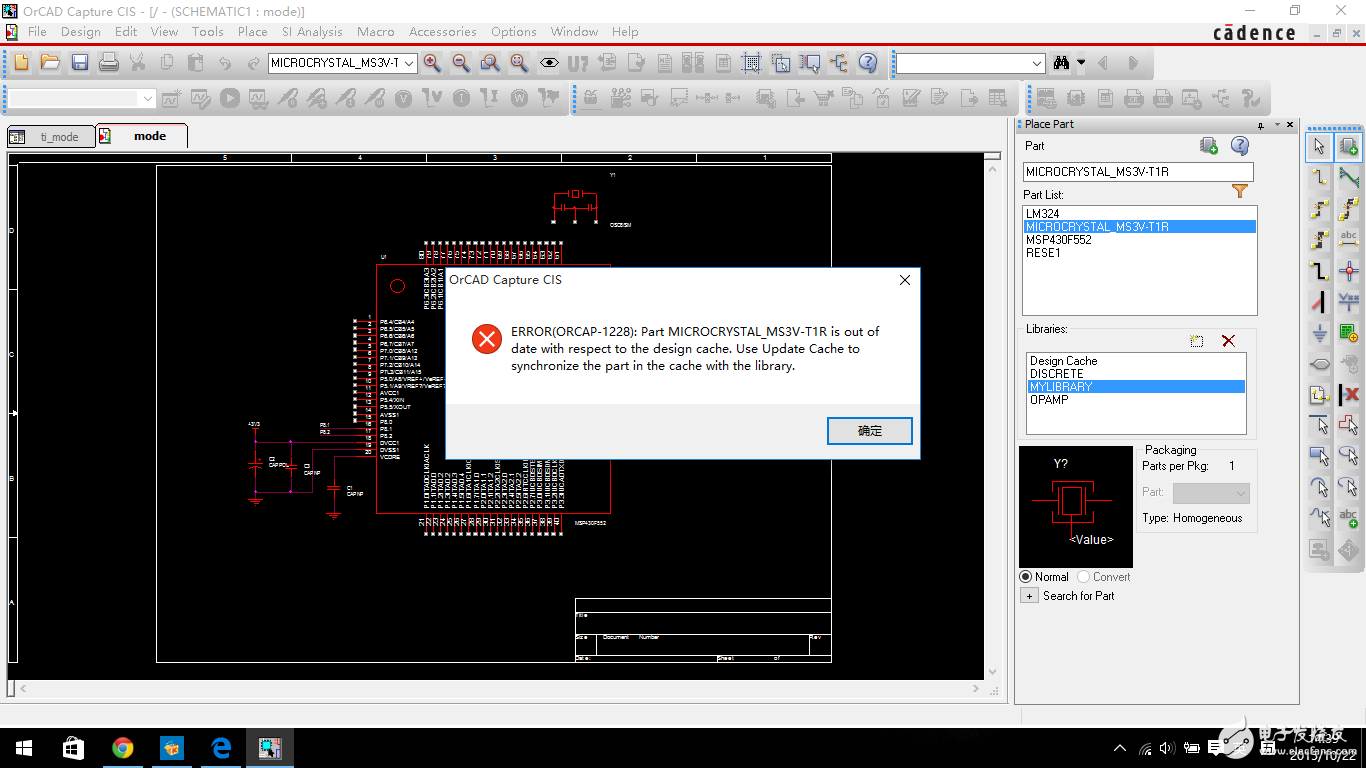Screen dimensions: 1366x768
Task: Open the Place Wire tool
Action: click(x=1318, y=177)
